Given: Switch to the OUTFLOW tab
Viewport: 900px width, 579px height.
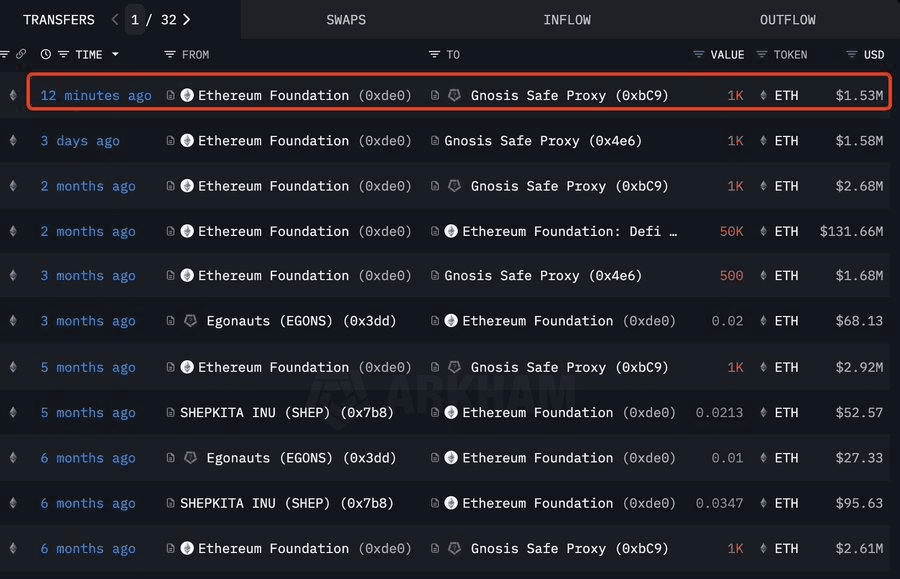Looking at the screenshot, I should 787,20.
